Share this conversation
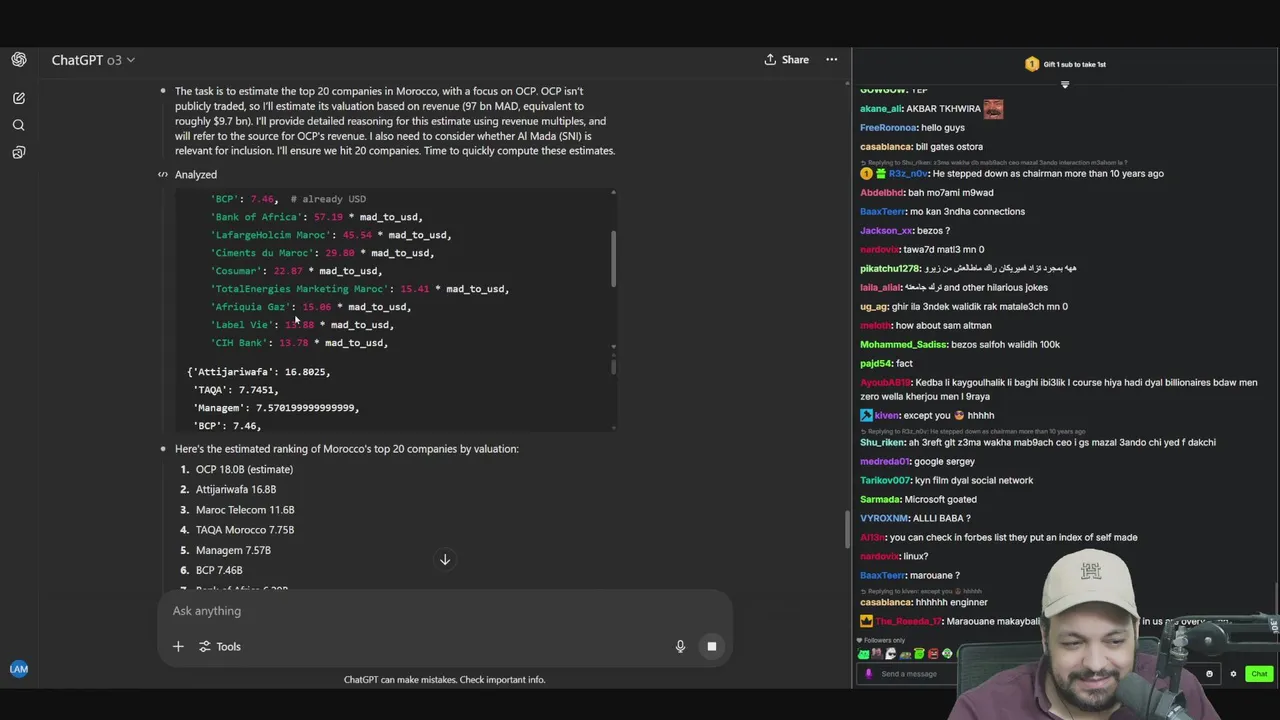Viewport: 1280px width, 720px height. 787,60
